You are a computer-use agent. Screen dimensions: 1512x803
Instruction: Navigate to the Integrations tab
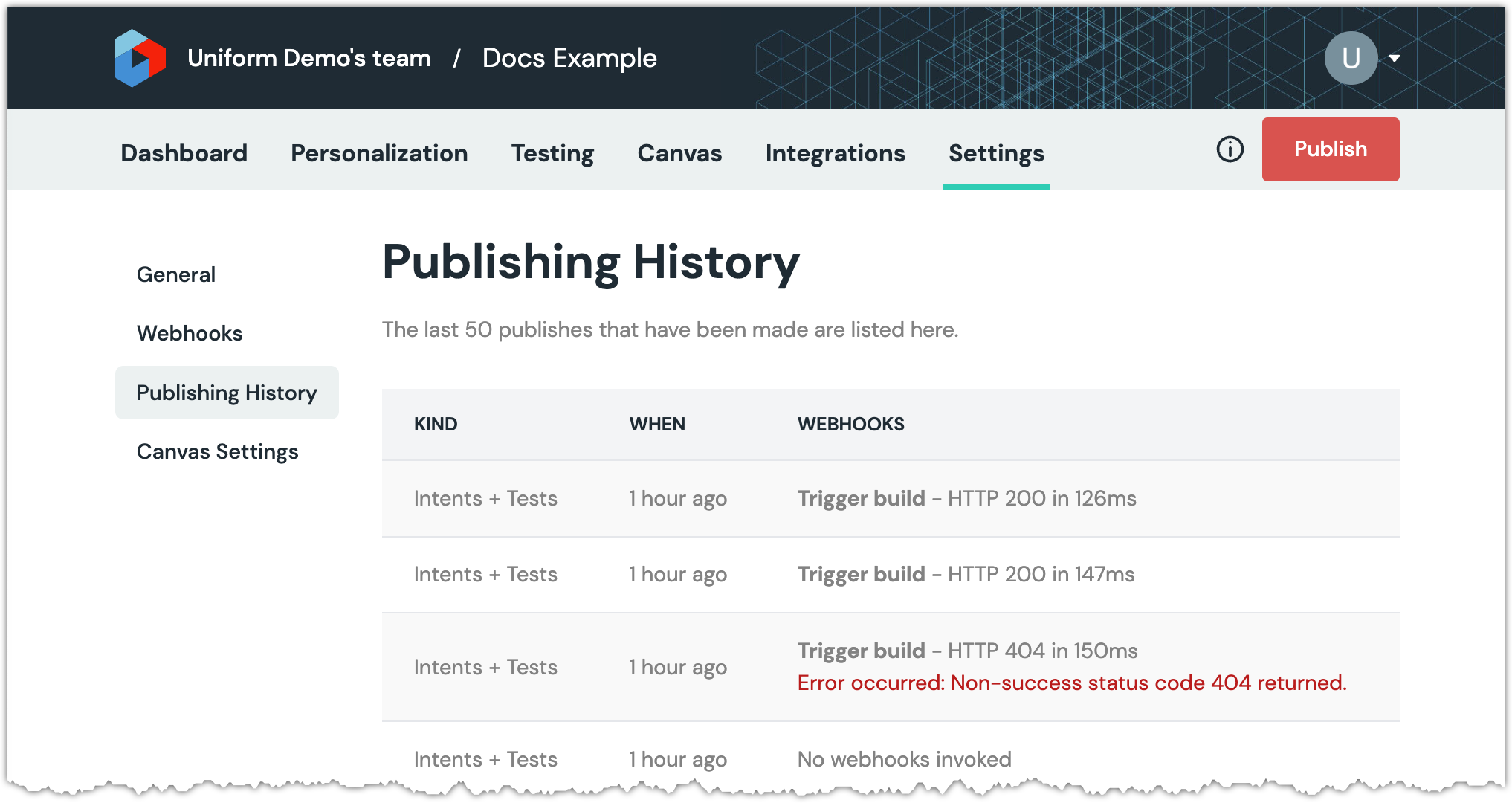point(835,153)
